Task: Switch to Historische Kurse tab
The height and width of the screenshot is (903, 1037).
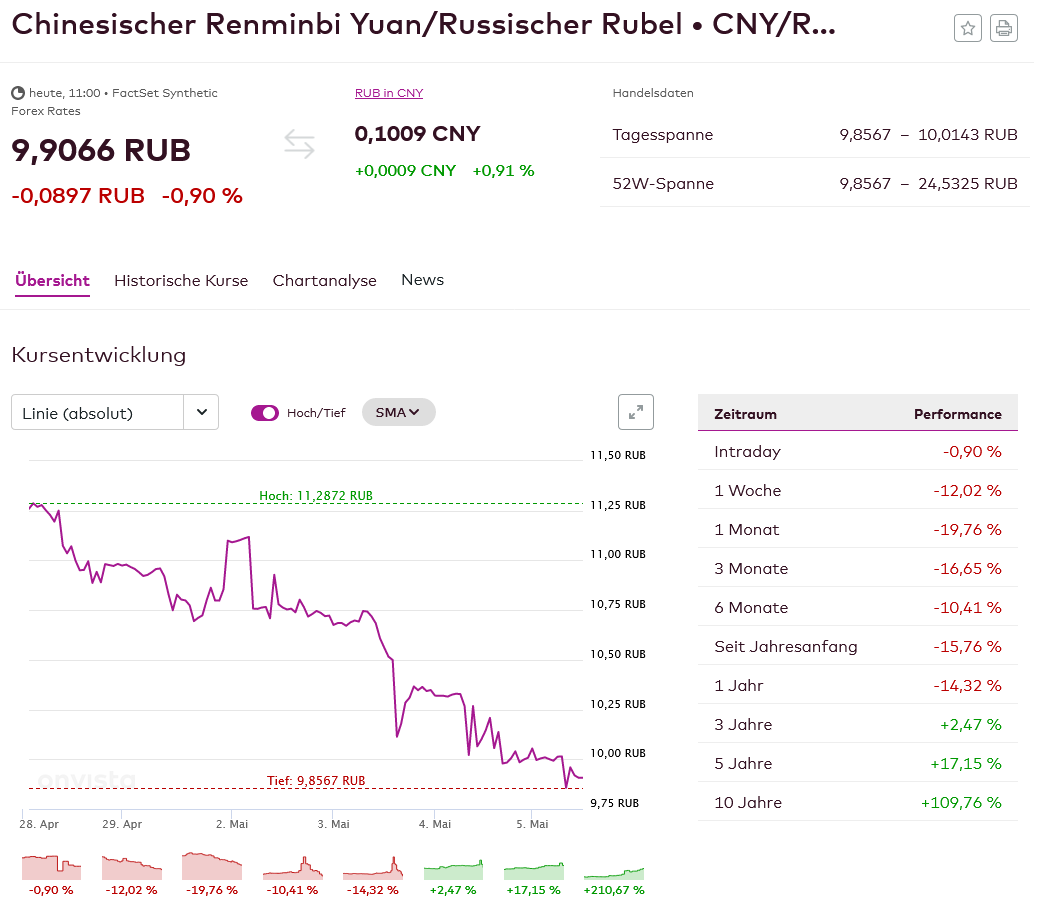Action: point(181,280)
